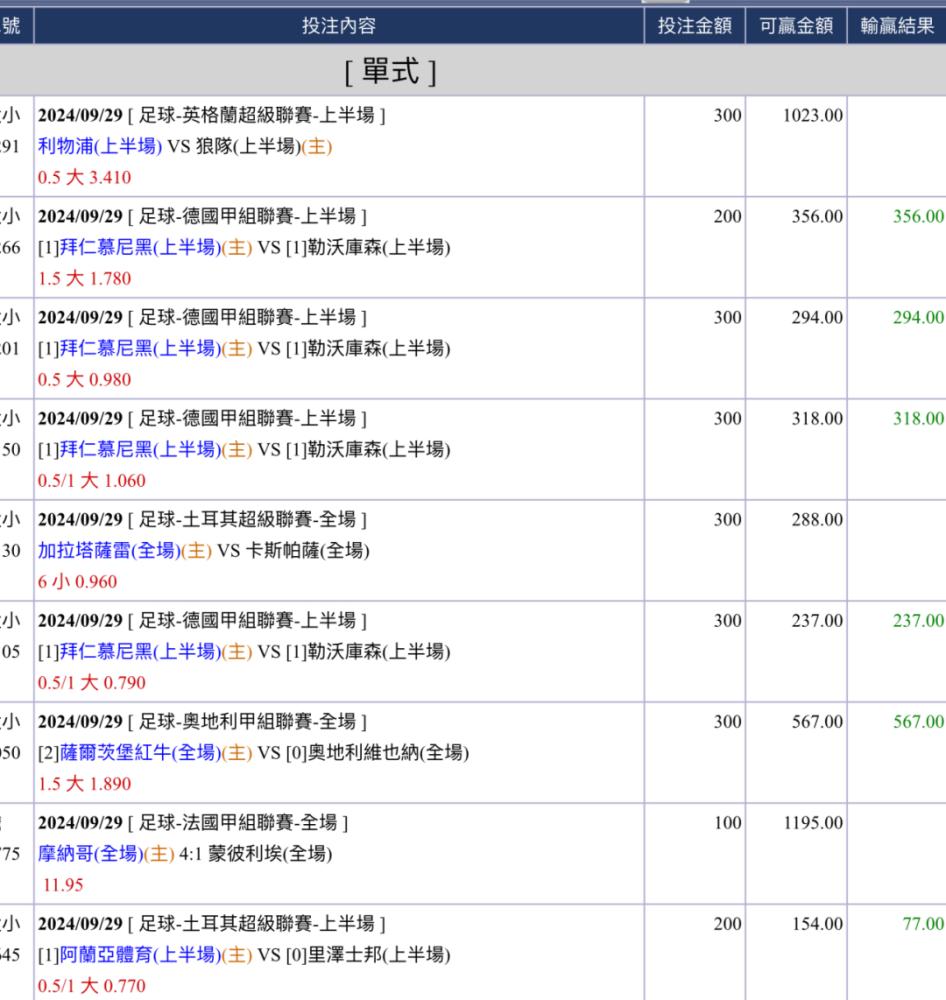This screenshot has height=1000, width=946.
Task: Click odds text 0.5/1 大 0.770
Action: click(91, 986)
